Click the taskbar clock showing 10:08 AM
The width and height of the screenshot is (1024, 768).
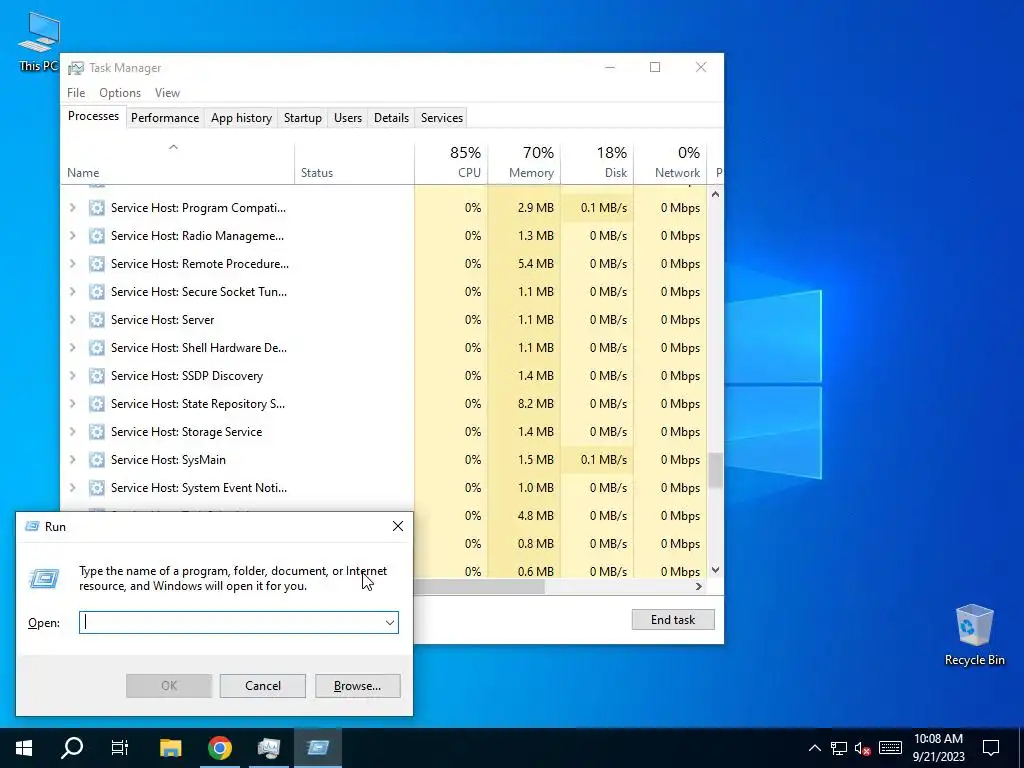[x=938, y=748]
